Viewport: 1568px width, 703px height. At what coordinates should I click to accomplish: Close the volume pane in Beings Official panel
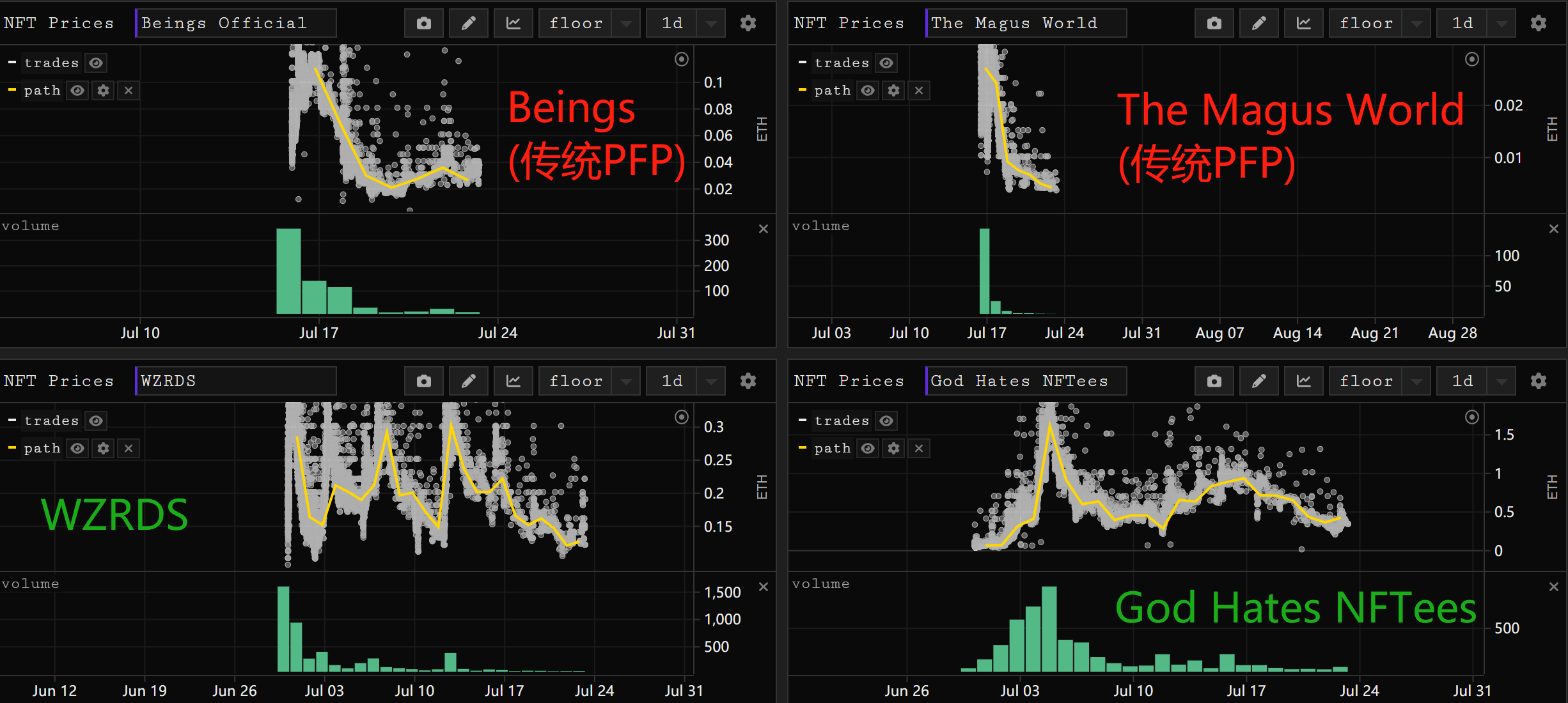tap(764, 229)
